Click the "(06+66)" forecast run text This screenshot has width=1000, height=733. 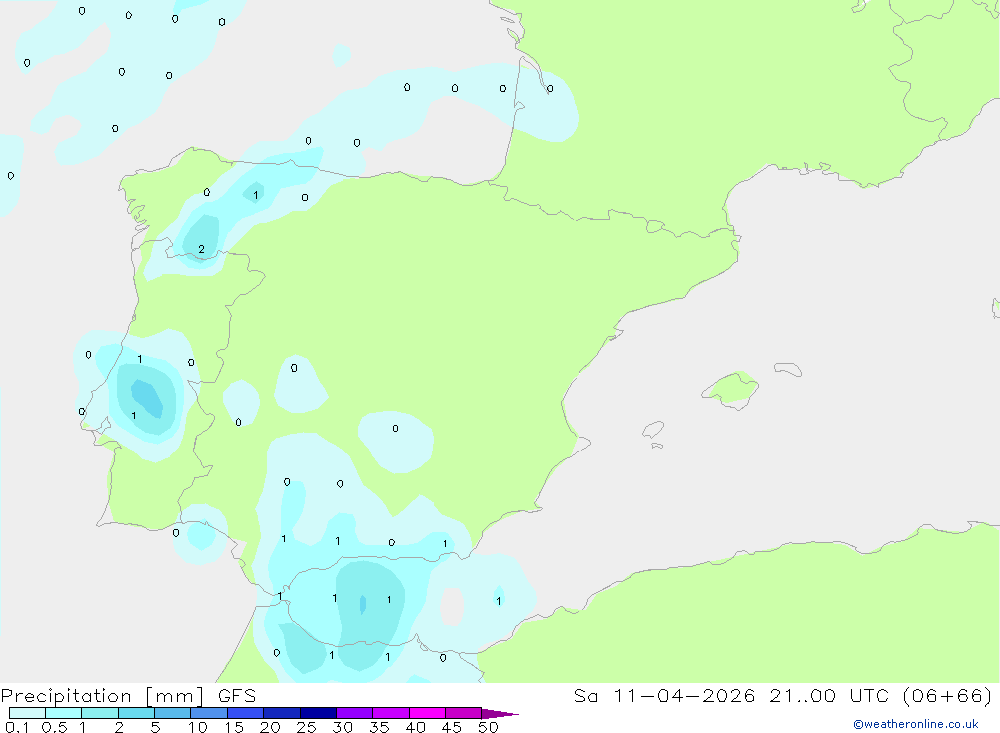pos(948,696)
